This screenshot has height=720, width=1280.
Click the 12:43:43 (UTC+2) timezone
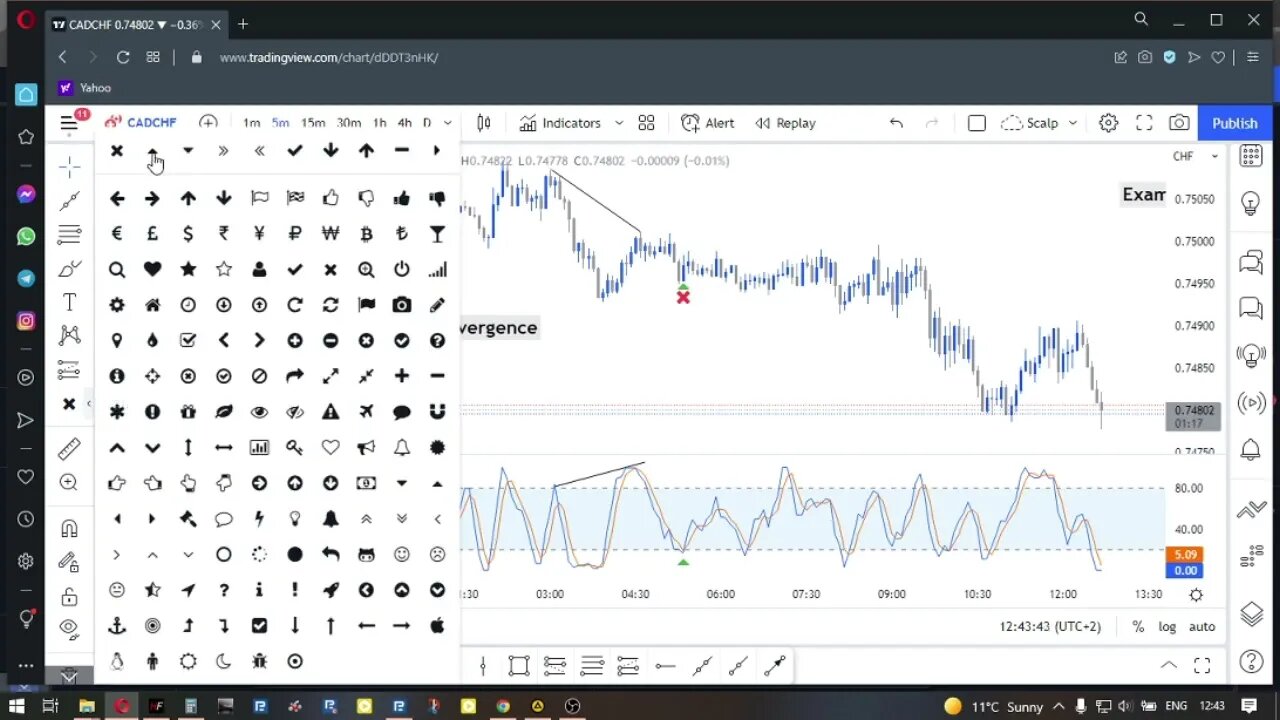pos(1050,626)
